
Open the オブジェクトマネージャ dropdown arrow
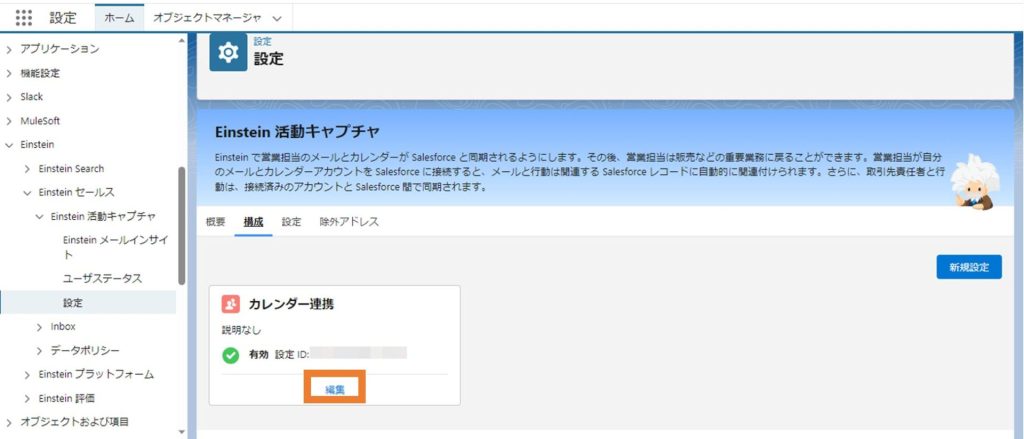(x=276, y=18)
